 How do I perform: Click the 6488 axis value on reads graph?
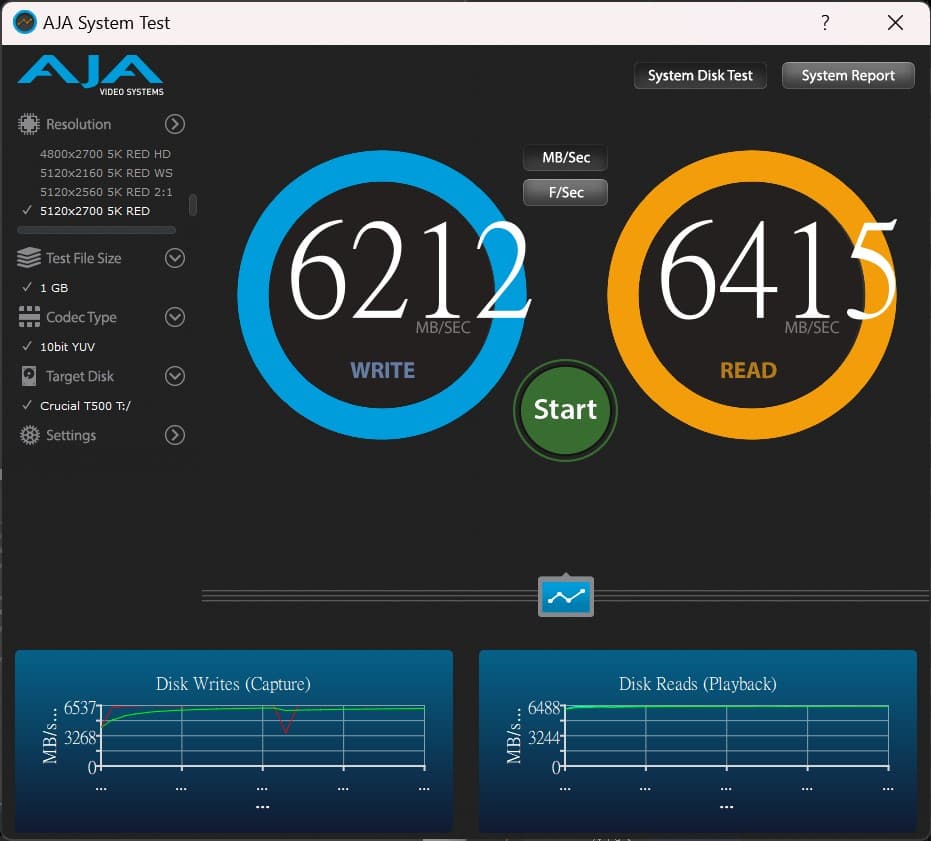(x=544, y=707)
